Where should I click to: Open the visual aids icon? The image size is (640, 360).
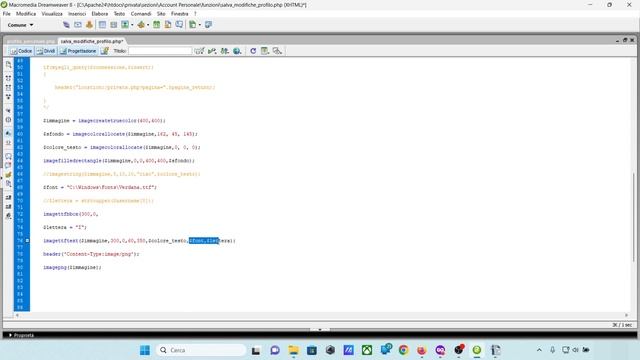click(278, 51)
